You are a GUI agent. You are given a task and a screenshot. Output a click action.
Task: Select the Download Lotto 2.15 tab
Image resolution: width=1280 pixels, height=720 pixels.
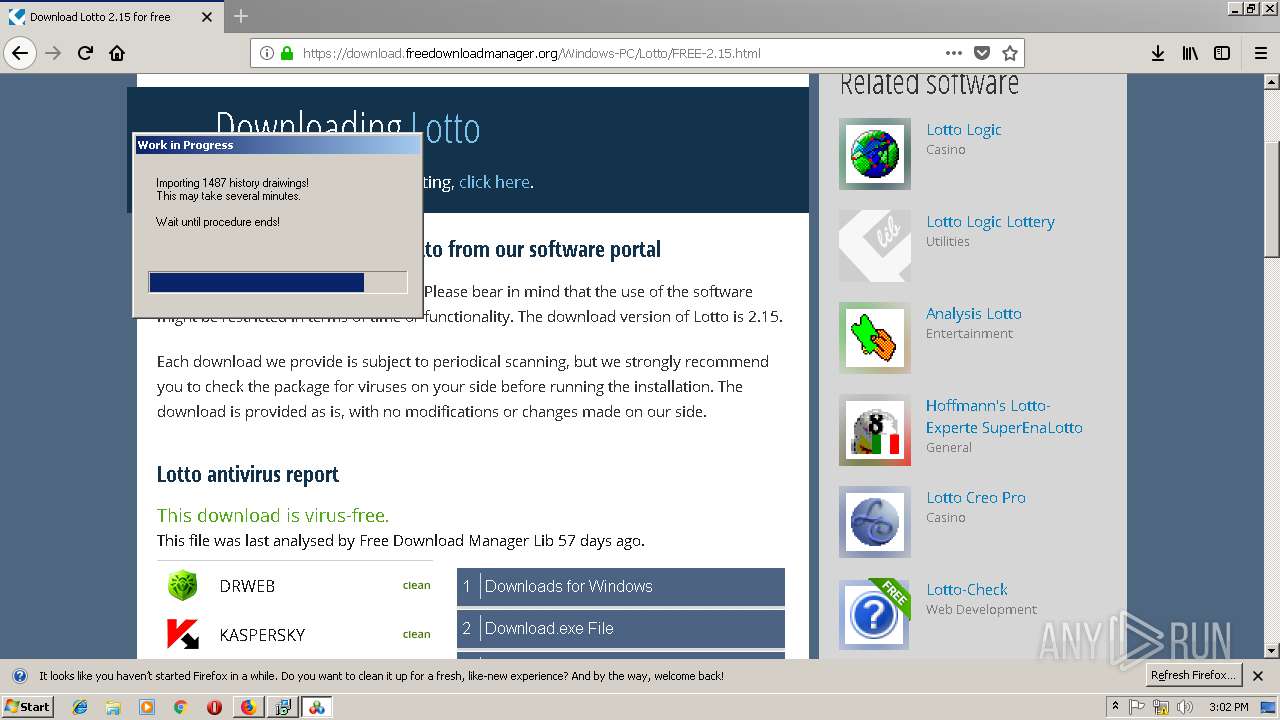click(x=111, y=17)
